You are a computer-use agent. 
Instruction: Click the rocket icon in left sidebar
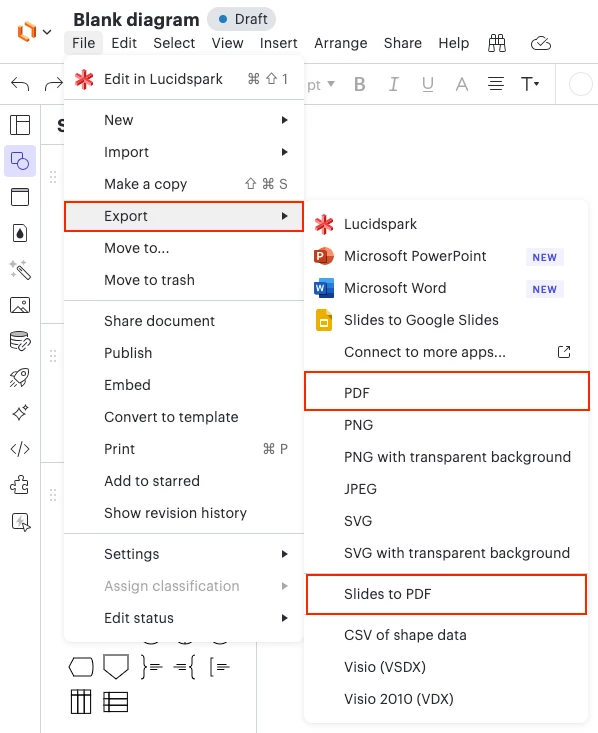20,377
